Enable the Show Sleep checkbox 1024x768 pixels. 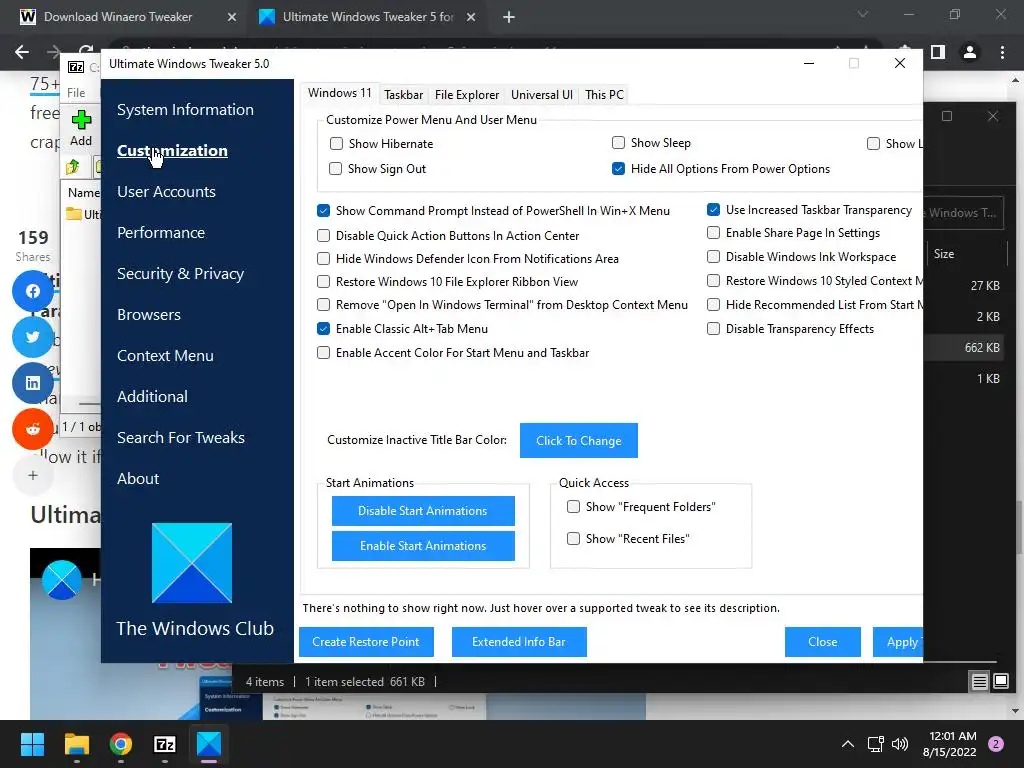point(618,142)
